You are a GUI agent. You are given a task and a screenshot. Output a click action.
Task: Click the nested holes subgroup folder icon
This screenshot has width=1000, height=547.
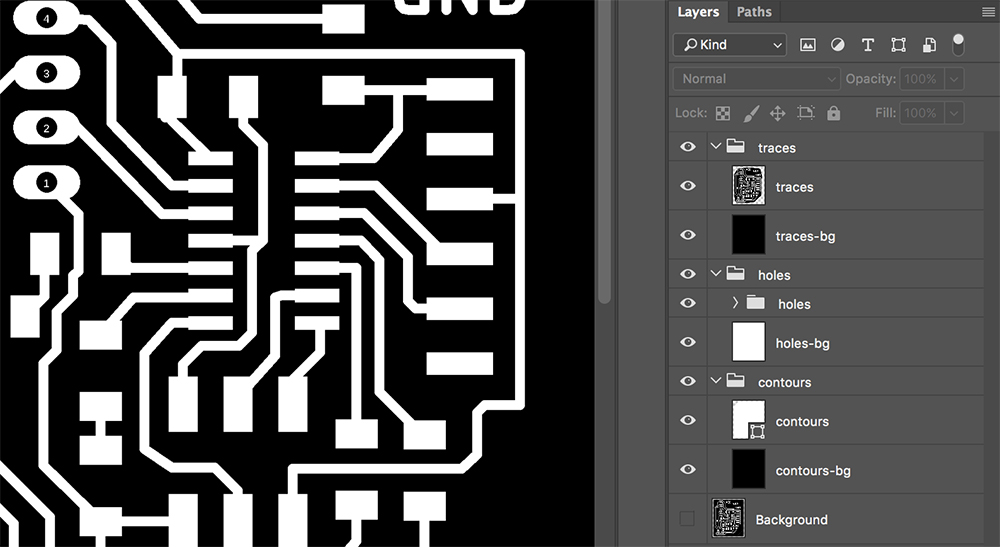[756, 303]
